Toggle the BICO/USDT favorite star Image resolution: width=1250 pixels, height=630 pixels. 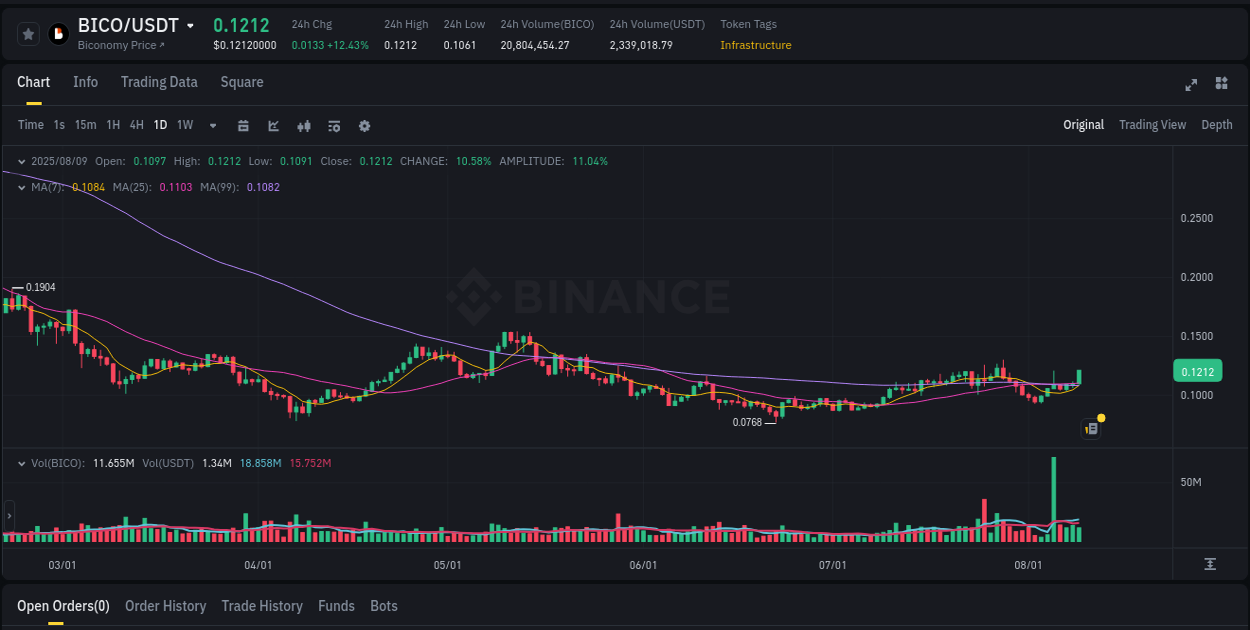pyautogui.click(x=28, y=33)
